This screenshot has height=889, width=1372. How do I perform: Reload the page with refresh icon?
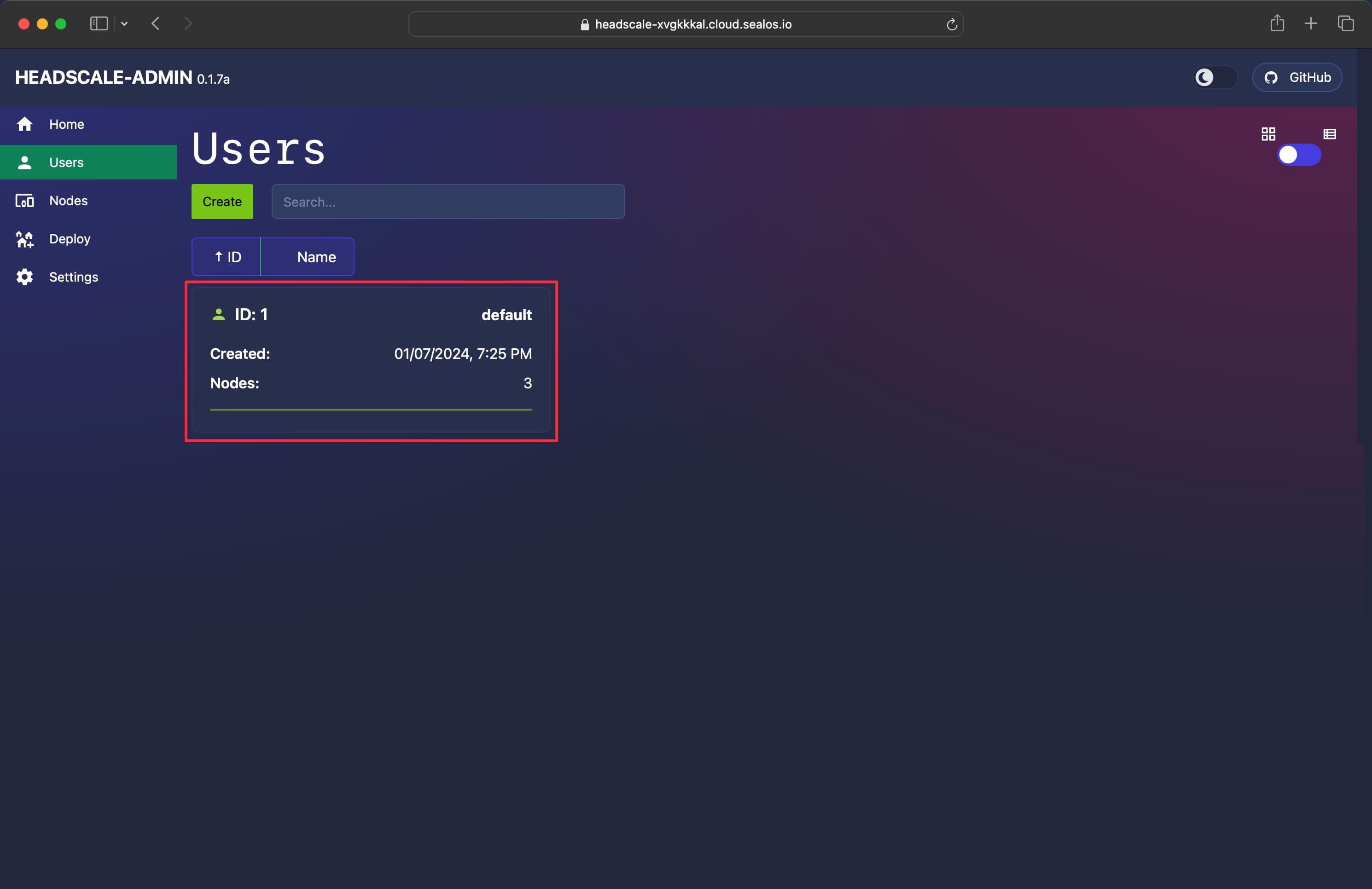[x=952, y=24]
